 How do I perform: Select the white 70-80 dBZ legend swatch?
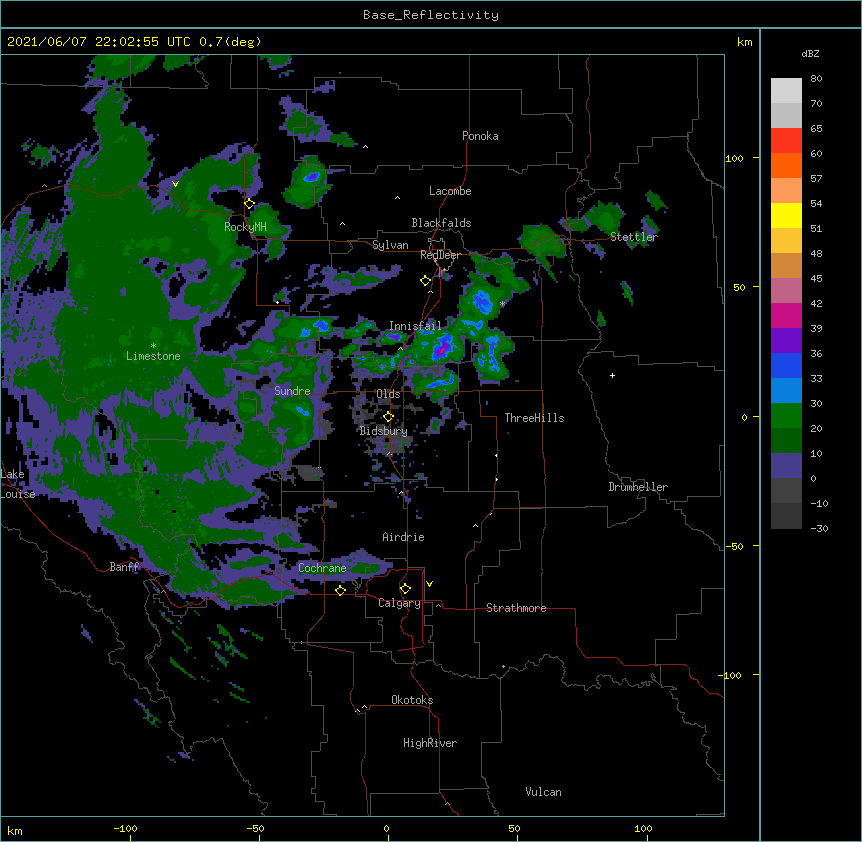pos(786,91)
